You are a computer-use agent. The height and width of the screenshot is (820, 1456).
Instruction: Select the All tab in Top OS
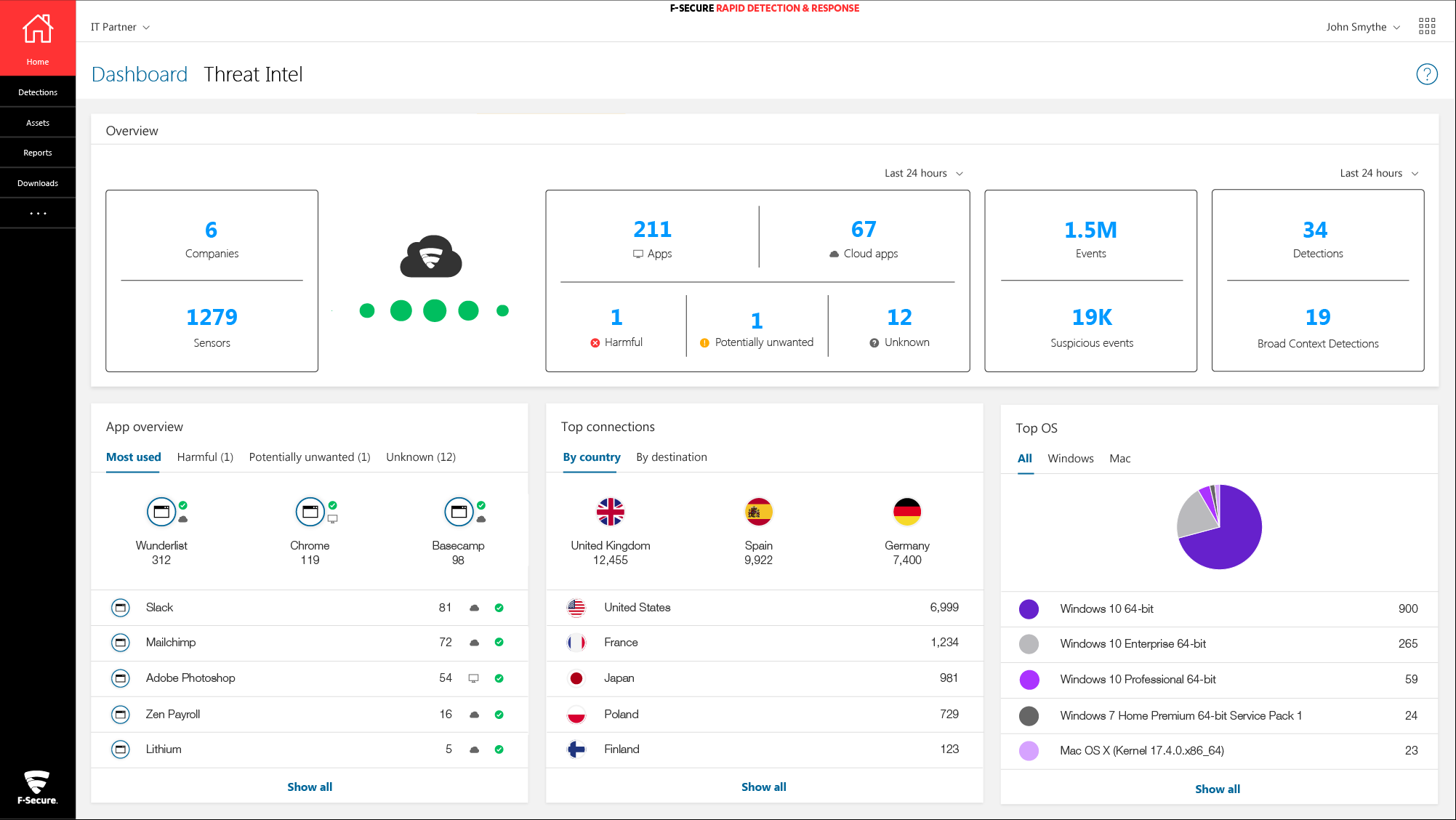[x=1025, y=459]
